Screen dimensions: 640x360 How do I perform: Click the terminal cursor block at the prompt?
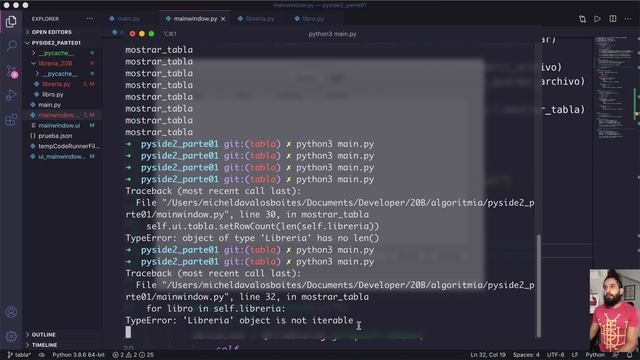point(128,332)
